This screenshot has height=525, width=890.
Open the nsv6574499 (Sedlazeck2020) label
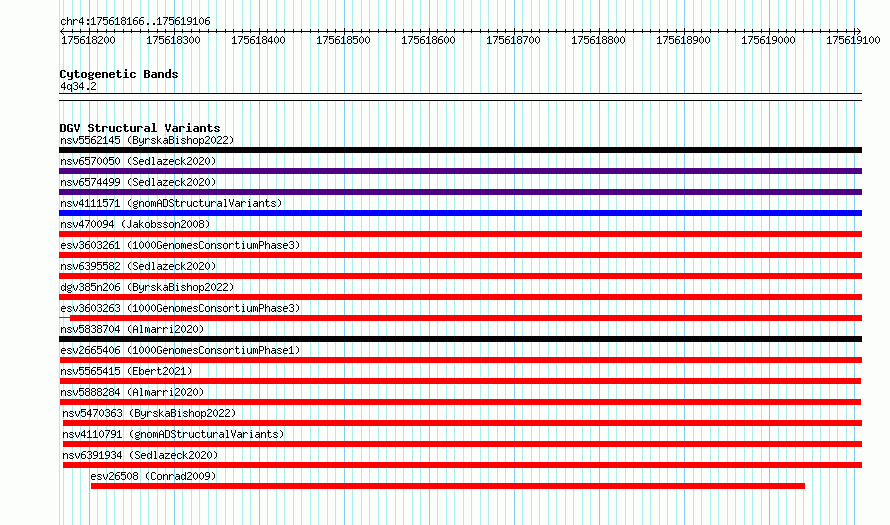(x=138, y=182)
